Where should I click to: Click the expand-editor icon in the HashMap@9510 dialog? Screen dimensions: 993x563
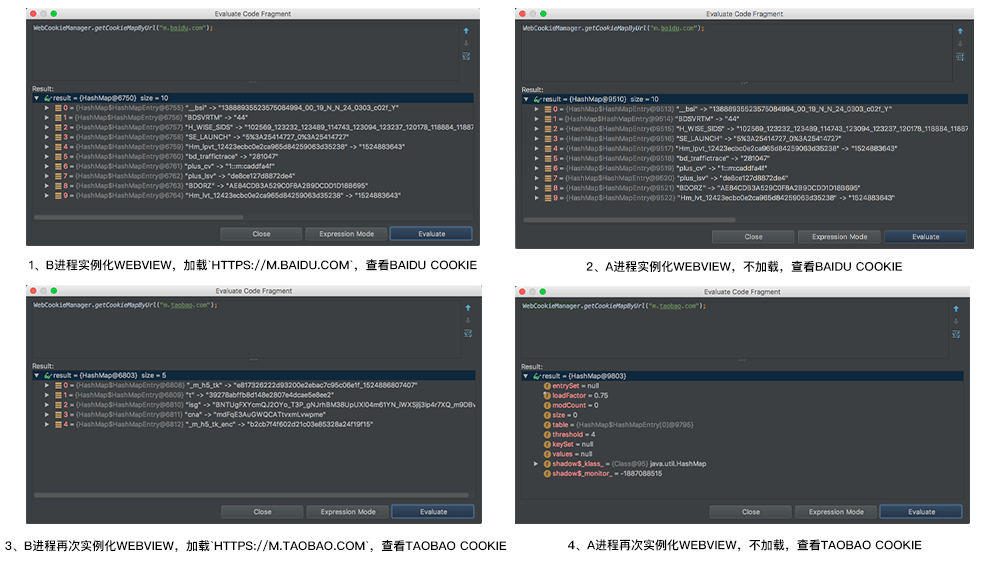click(x=960, y=57)
